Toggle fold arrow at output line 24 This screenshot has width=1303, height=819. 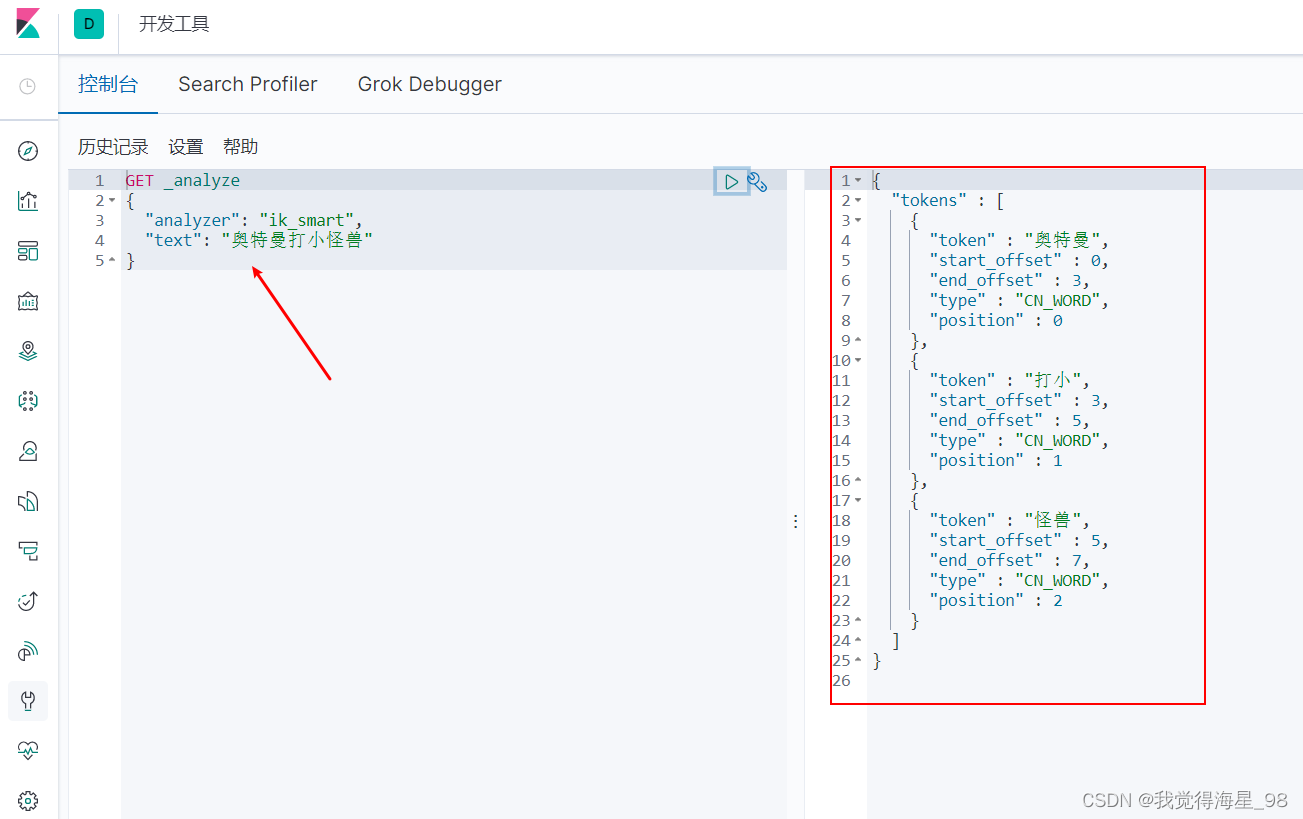(858, 641)
